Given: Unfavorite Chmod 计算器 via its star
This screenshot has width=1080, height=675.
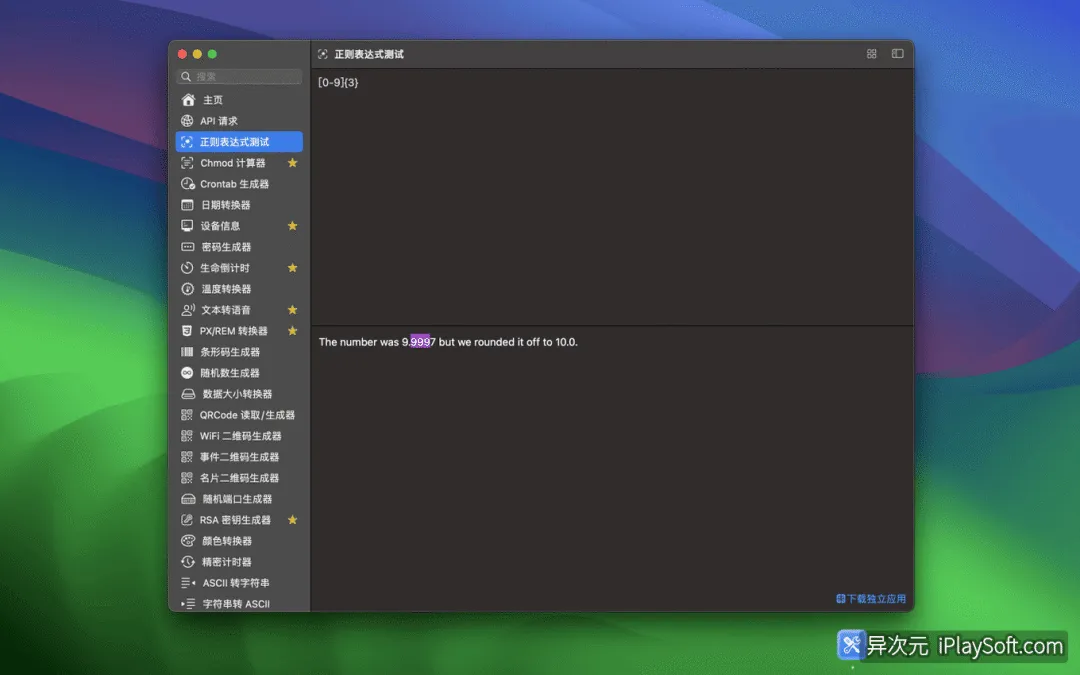Looking at the screenshot, I should tap(293, 163).
